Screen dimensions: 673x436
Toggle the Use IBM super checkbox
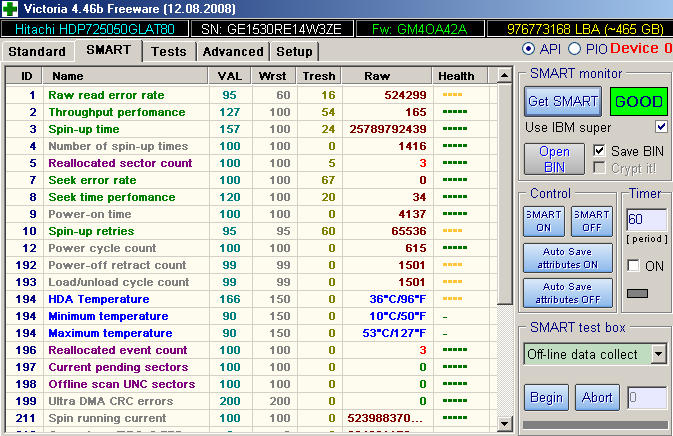pos(660,127)
